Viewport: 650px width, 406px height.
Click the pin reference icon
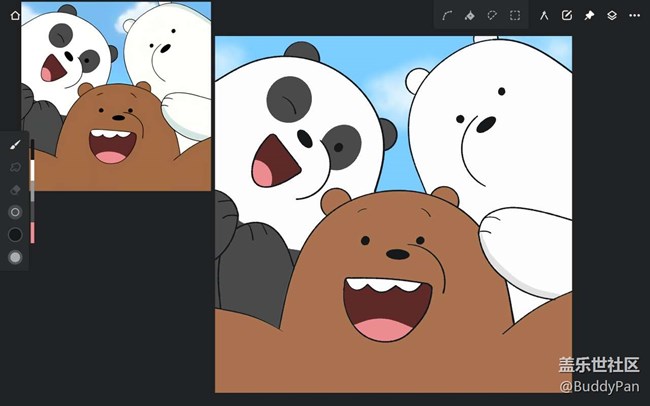(x=589, y=16)
